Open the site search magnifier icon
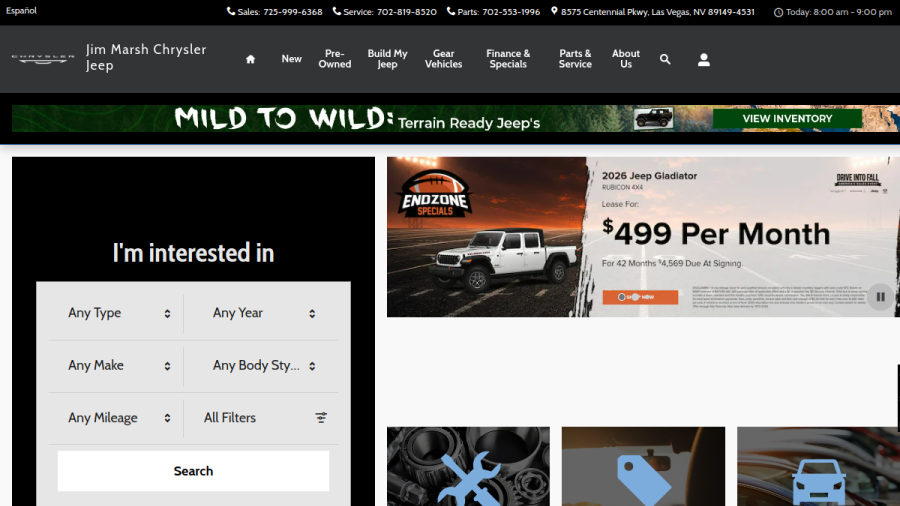Viewport: 900px width, 506px height. click(665, 59)
